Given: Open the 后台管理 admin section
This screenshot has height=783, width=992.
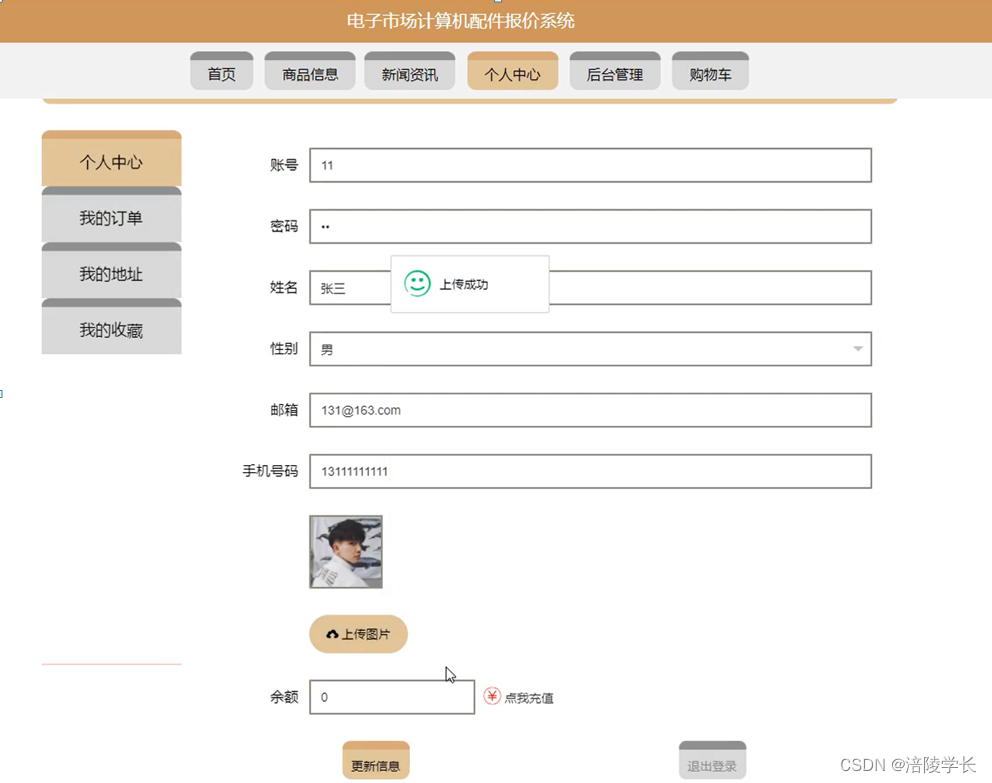Looking at the screenshot, I should click(614, 71).
